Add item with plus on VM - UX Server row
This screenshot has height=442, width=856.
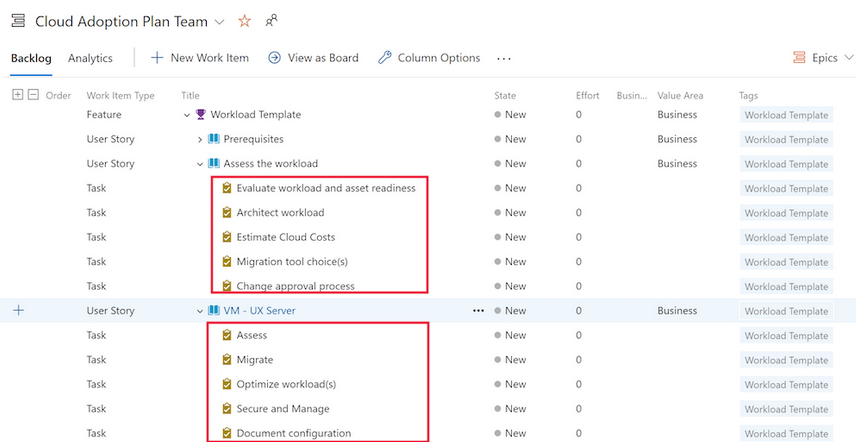click(19, 310)
